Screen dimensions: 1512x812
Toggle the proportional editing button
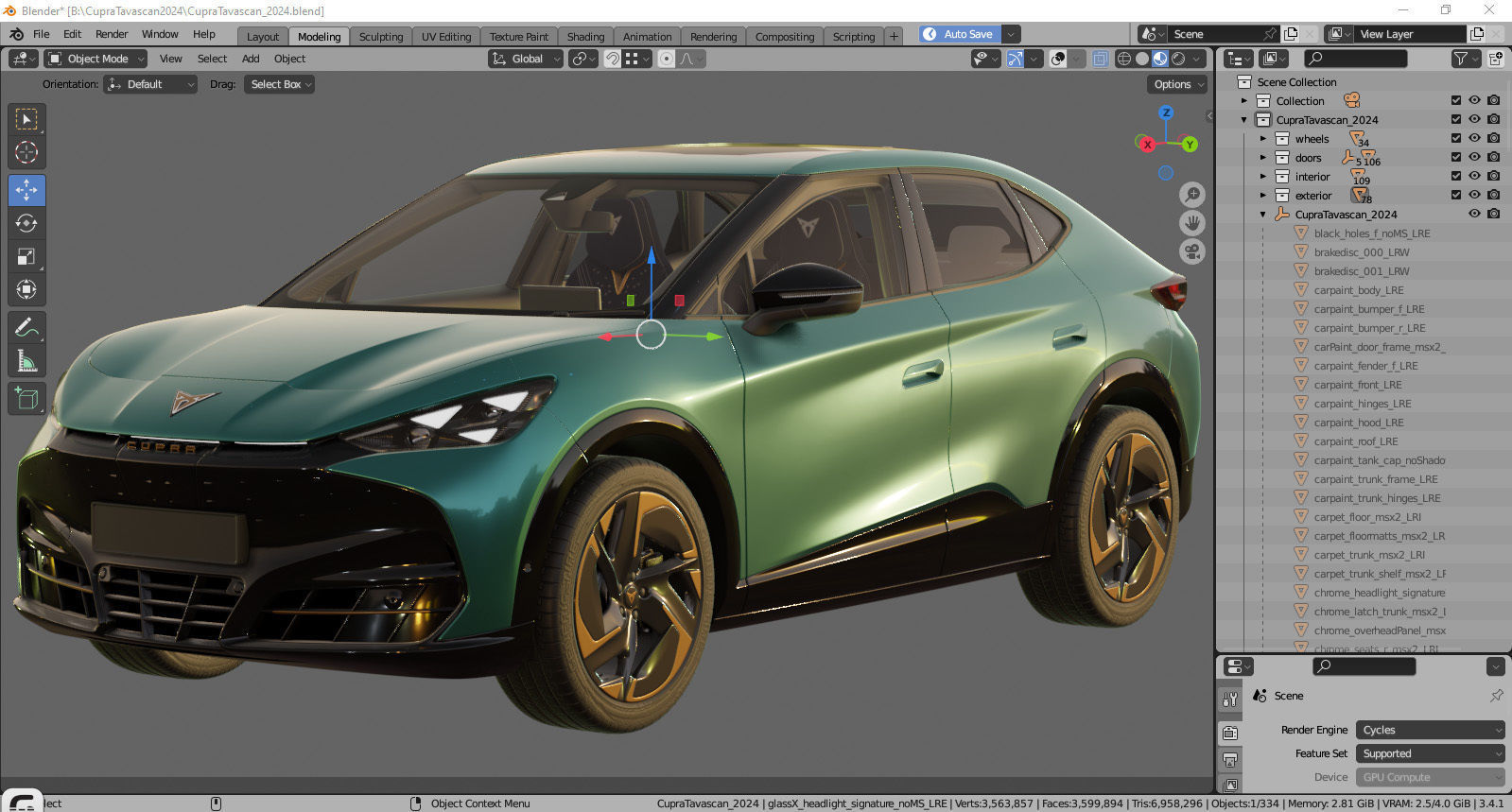[667, 59]
